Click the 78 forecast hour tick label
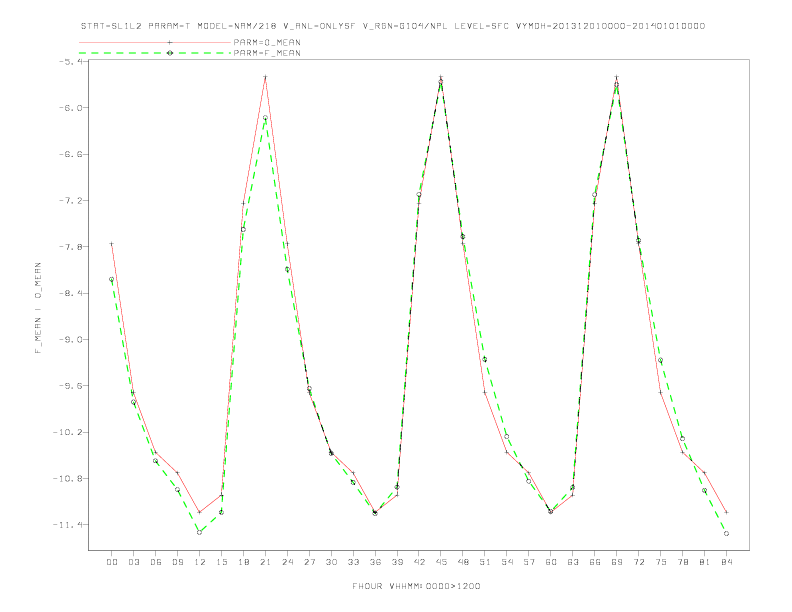792x612 pixels. (x=683, y=562)
